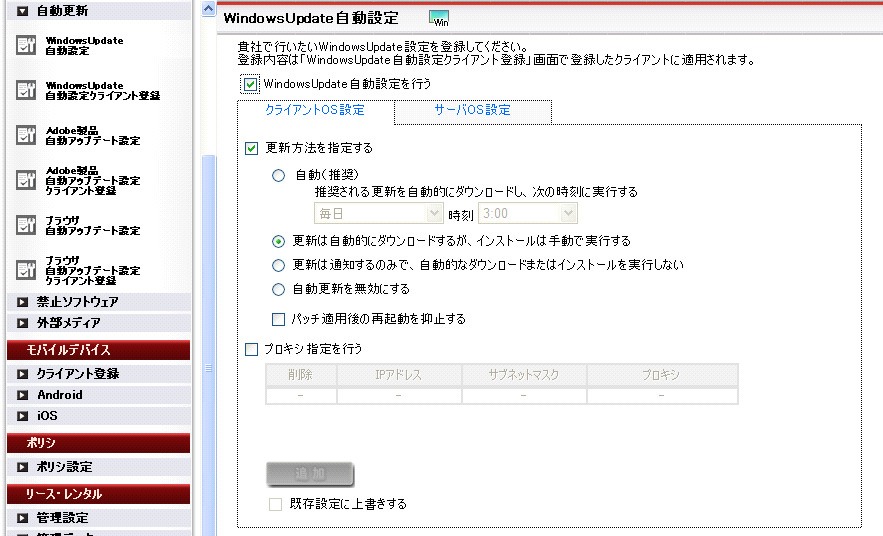Click the IPアドレス column header
The image size is (883, 536).
tap(399, 375)
